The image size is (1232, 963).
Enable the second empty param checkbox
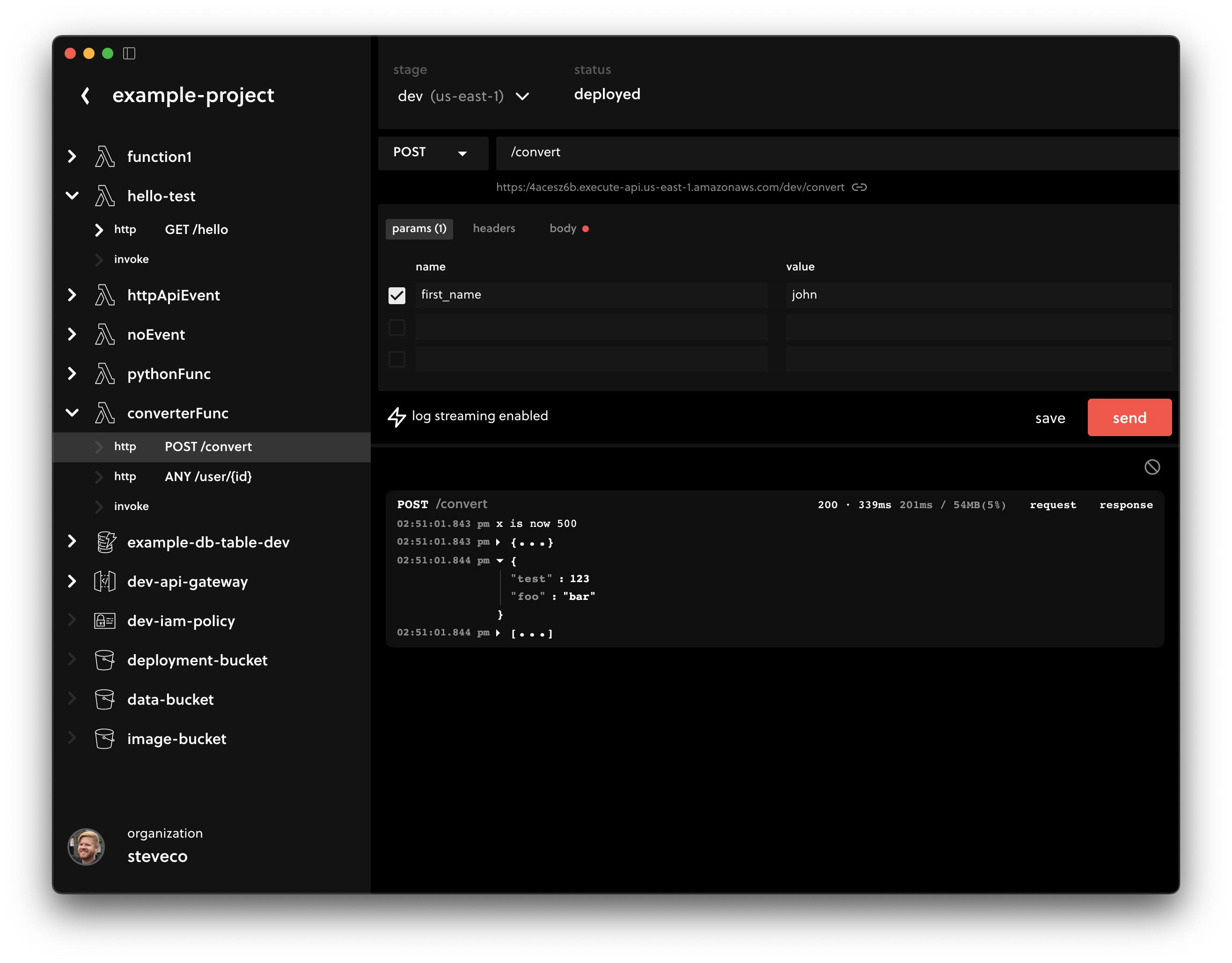pos(397,328)
